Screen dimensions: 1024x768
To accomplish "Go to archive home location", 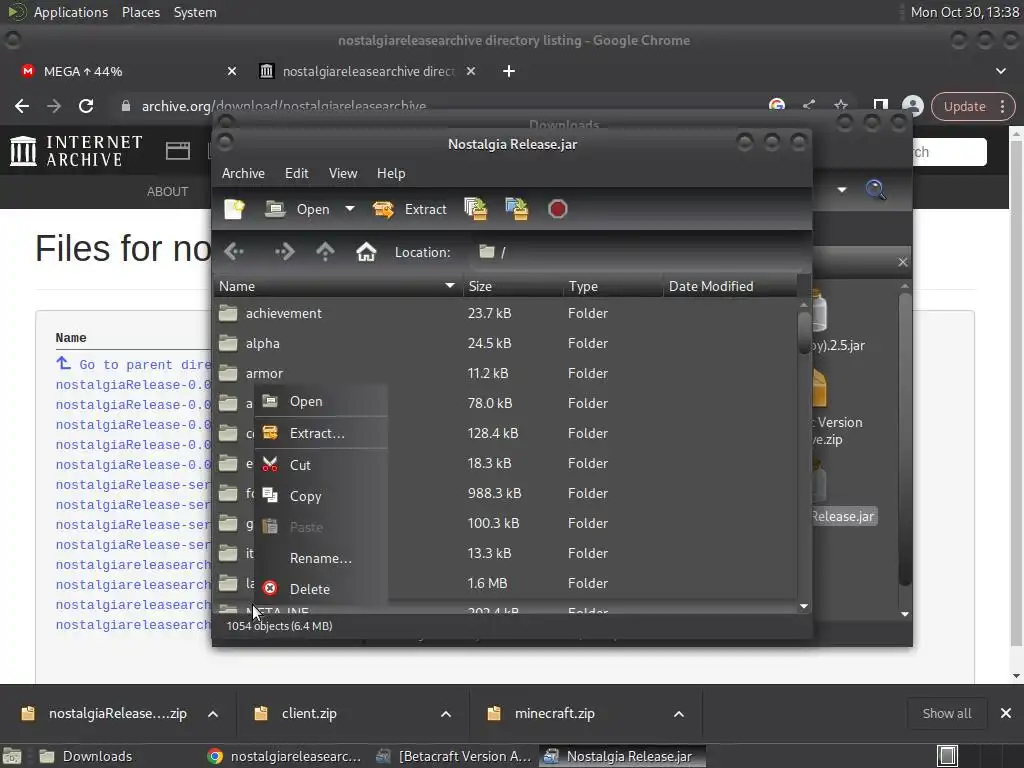I will (366, 251).
